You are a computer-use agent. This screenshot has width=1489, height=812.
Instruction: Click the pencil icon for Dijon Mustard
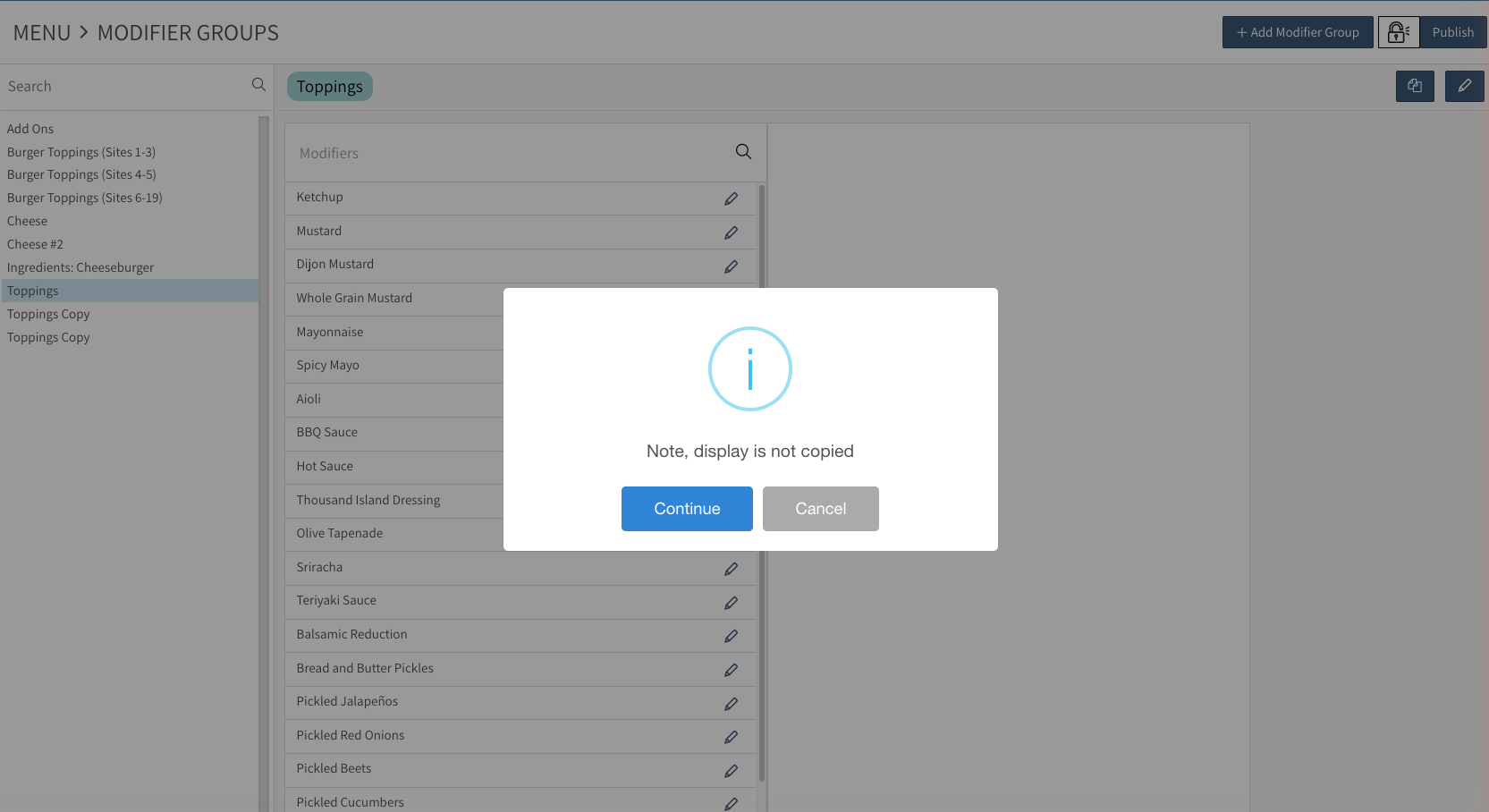click(x=732, y=266)
